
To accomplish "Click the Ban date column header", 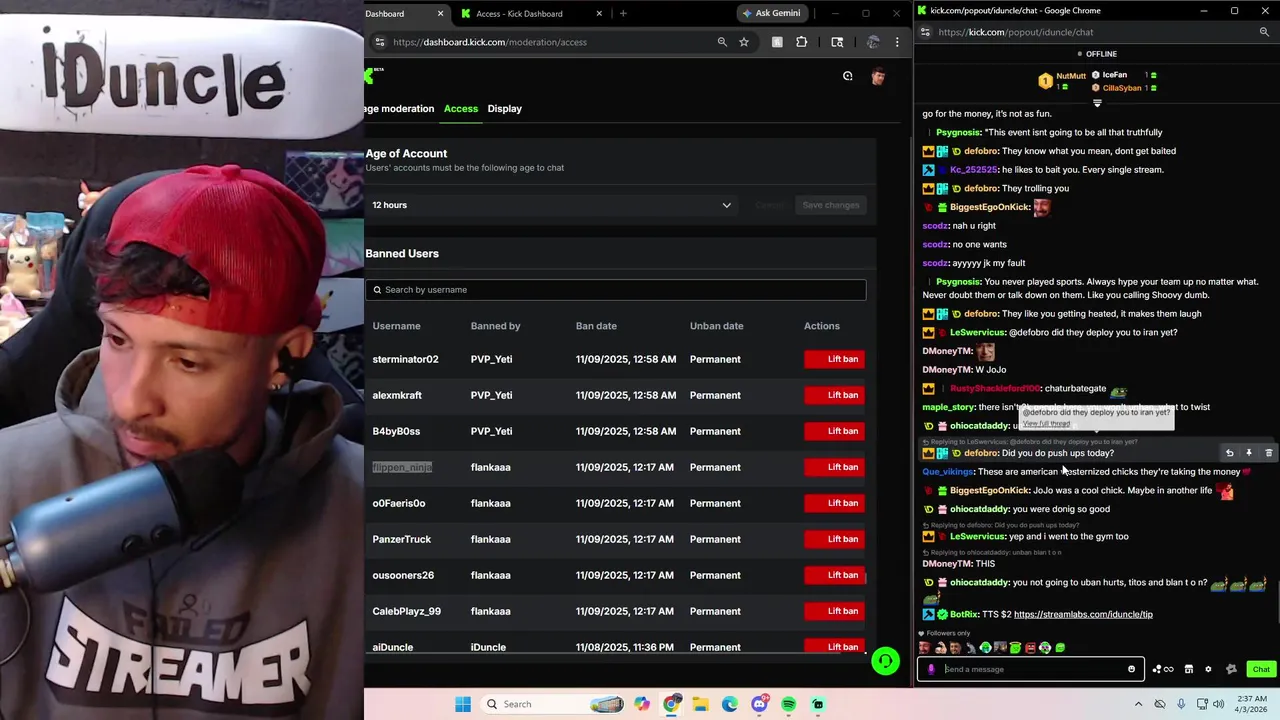I will (x=596, y=326).
